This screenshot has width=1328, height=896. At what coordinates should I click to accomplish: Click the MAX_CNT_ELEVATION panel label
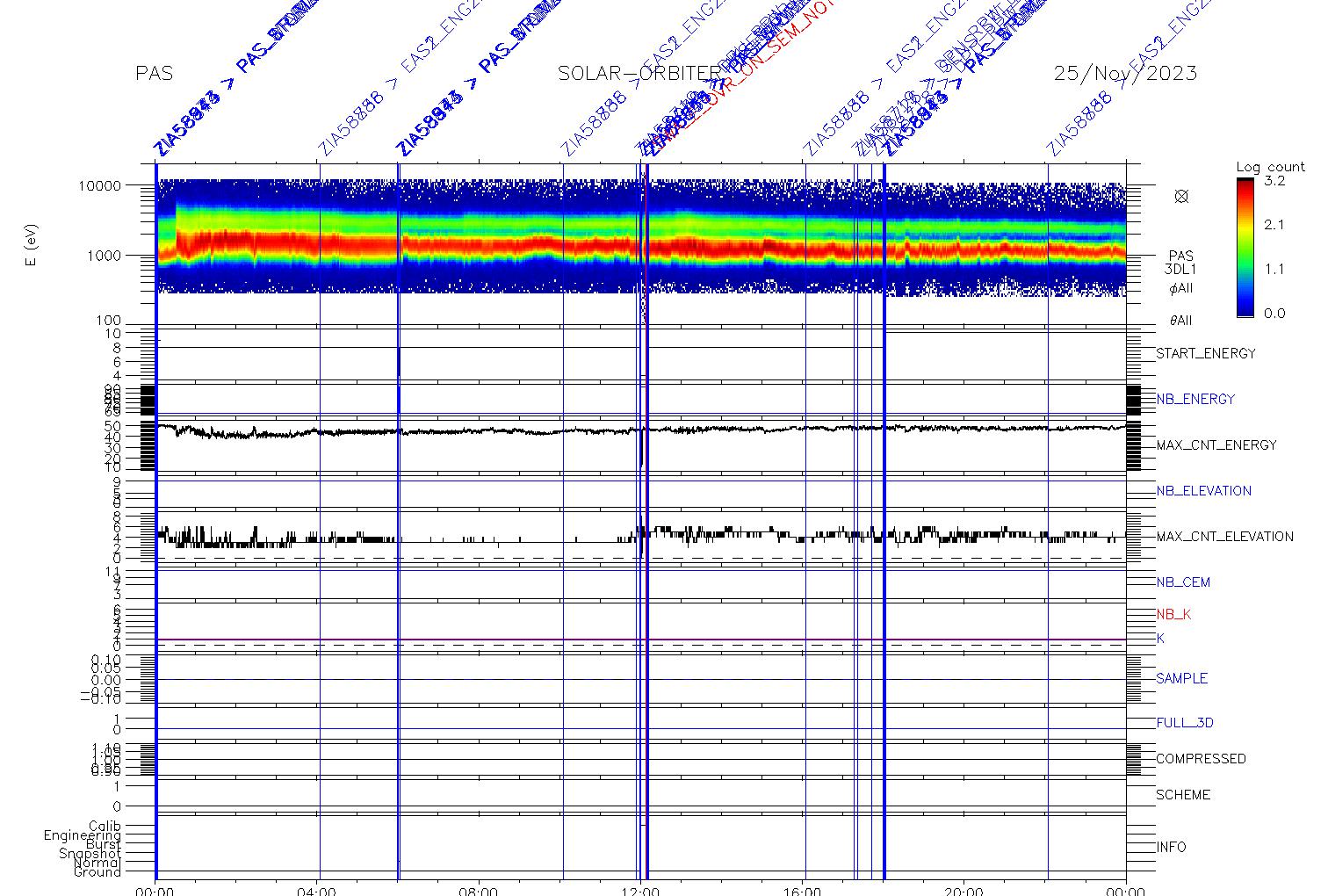click(x=1224, y=537)
